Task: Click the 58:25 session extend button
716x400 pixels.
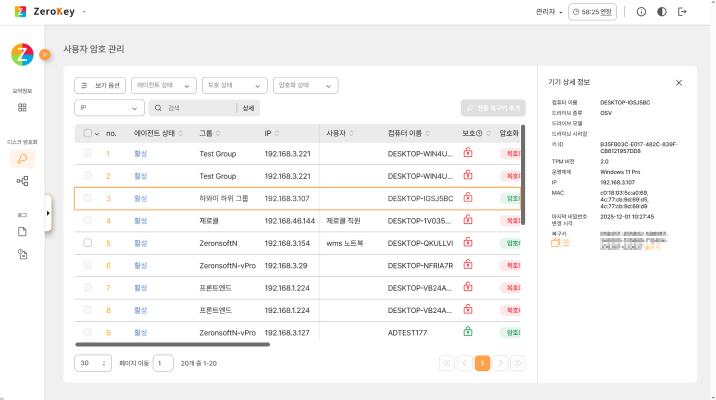Action: tap(590, 12)
